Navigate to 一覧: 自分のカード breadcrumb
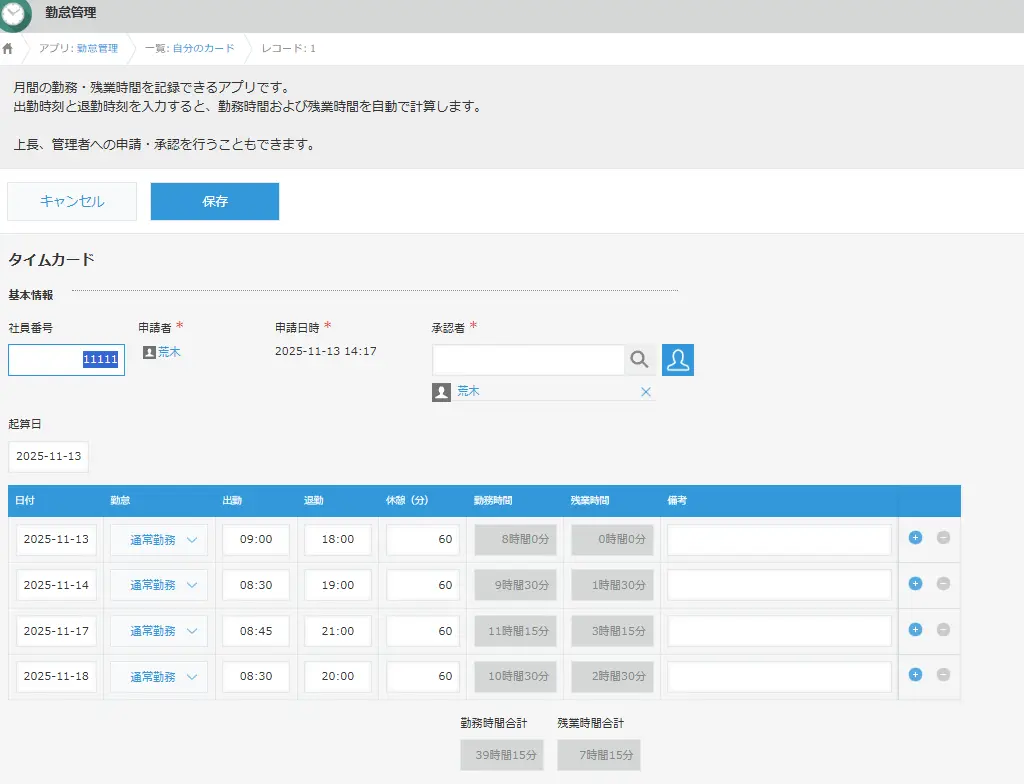1024x784 pixels. click(189, 48)
